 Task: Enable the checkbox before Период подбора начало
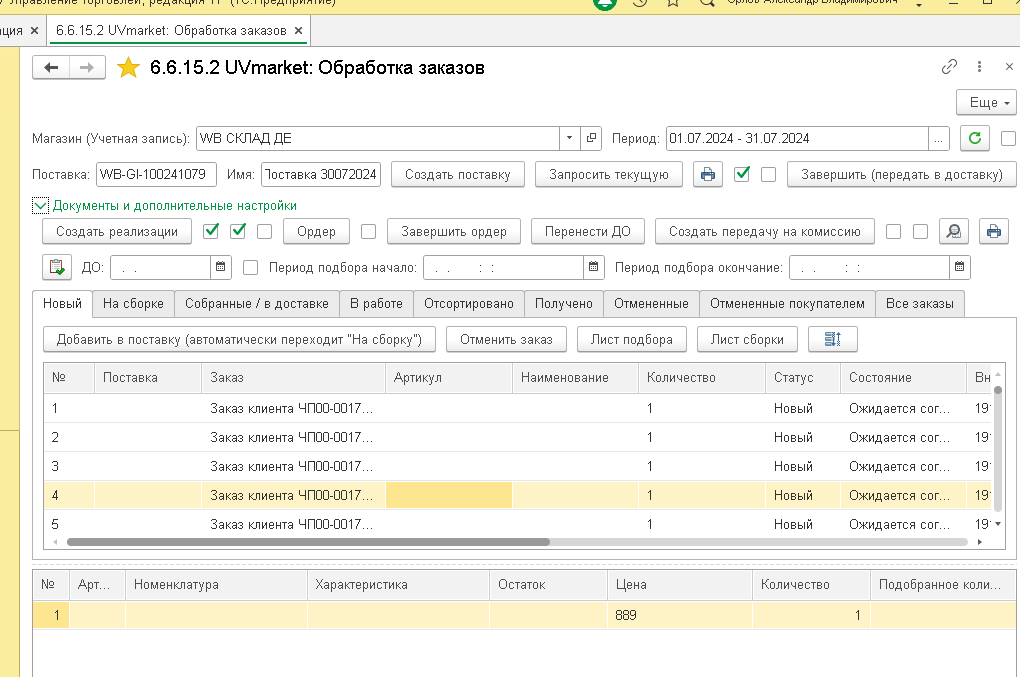click(250, 267)
